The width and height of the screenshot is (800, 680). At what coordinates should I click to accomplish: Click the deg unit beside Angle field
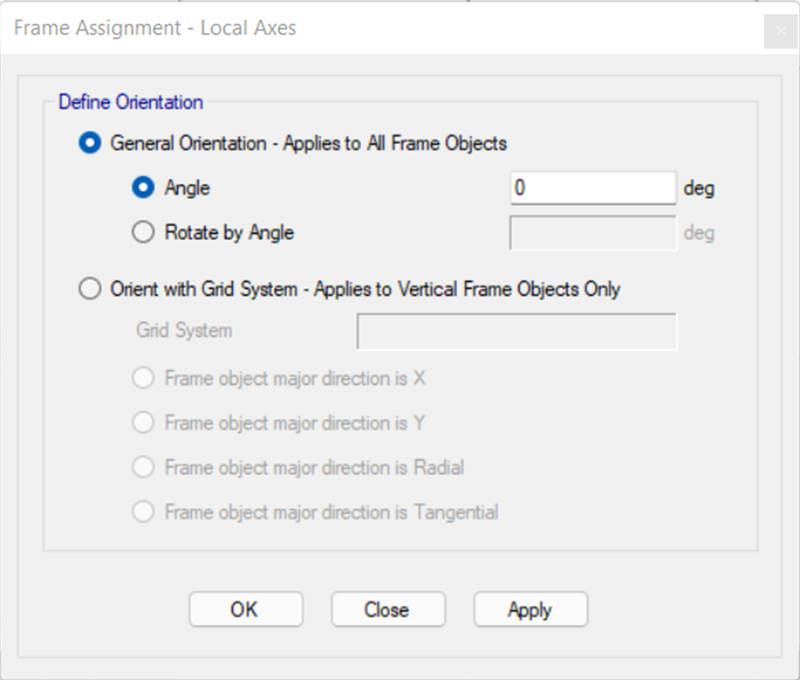(x=699, y=188)
